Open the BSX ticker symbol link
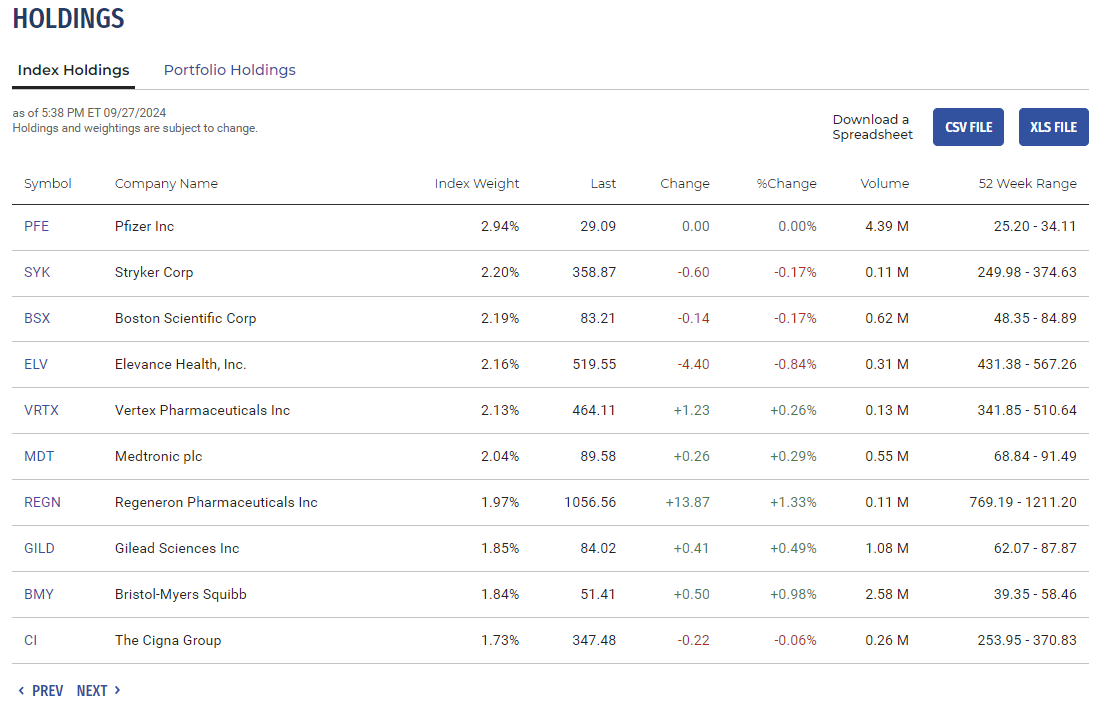The width and height of the screenshot is (1103, 702). (x=37, y=318)
